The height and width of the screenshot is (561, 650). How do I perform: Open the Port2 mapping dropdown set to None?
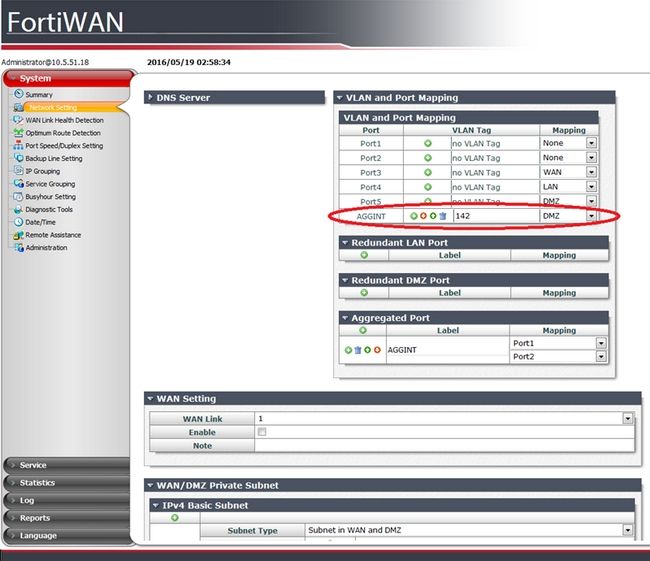click(592, 158)
